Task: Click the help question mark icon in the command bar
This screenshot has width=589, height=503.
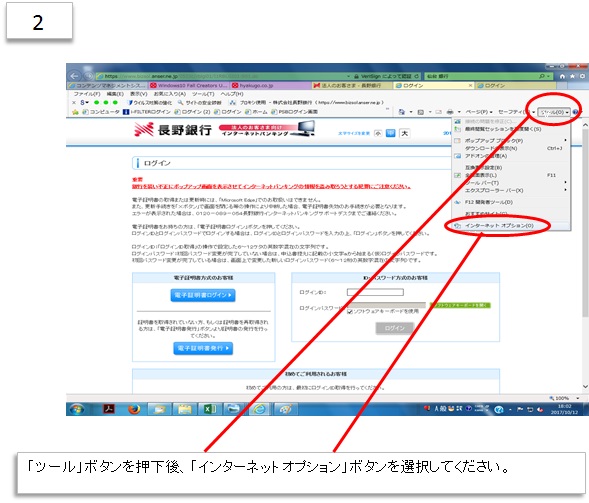Action: (575, 112)
